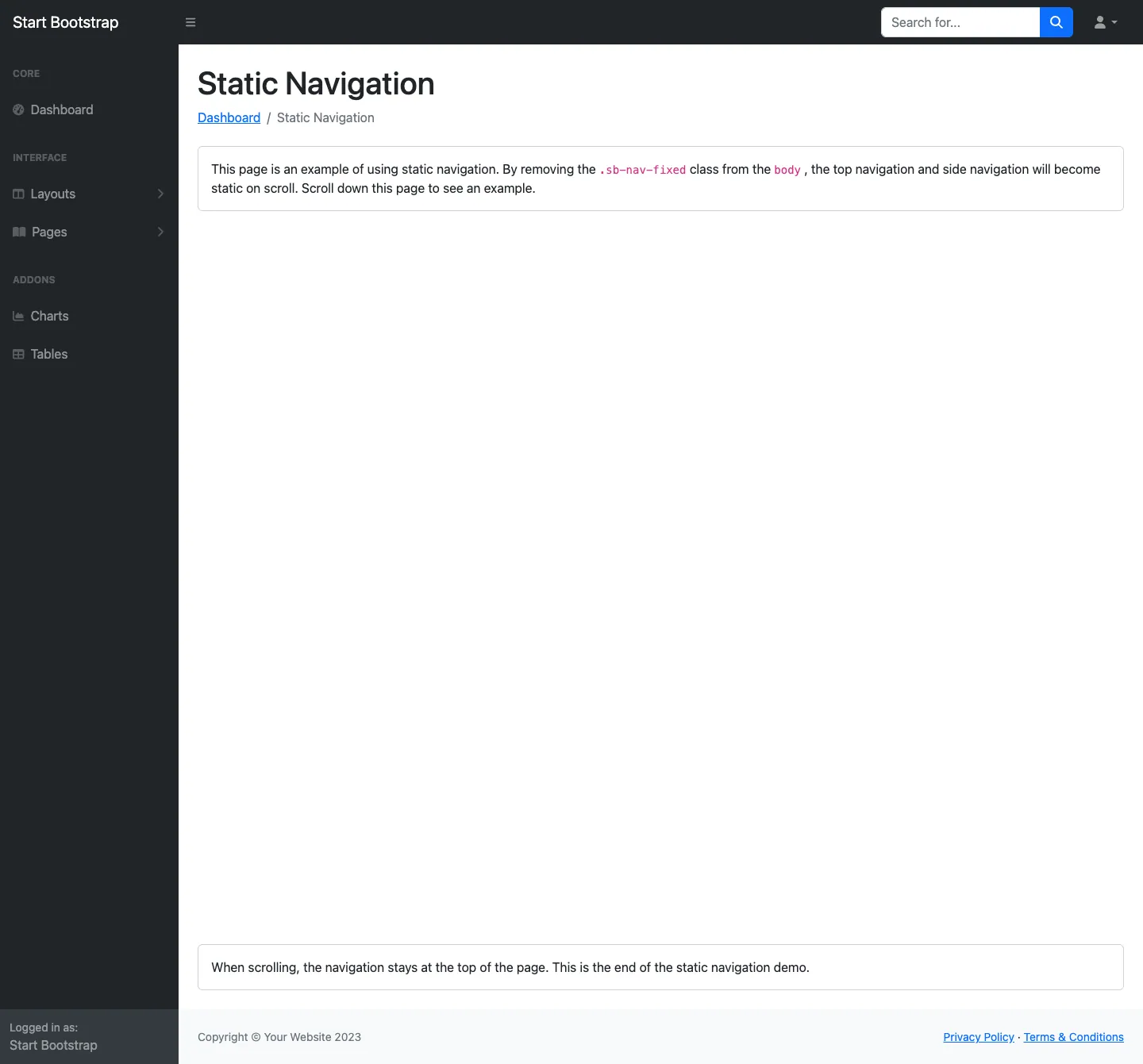Click the magnifying glass search button
This screenshot has width=1143, height=1064.
point(1056,22)
